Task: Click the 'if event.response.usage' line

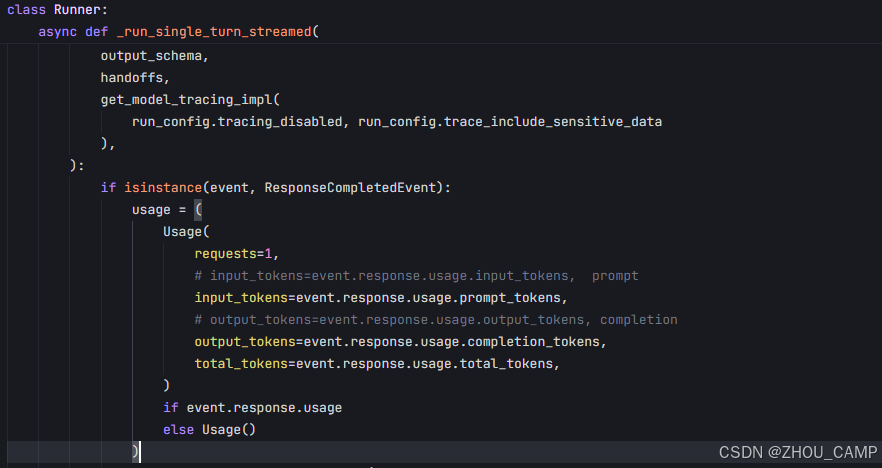Action: coord(253,407)
